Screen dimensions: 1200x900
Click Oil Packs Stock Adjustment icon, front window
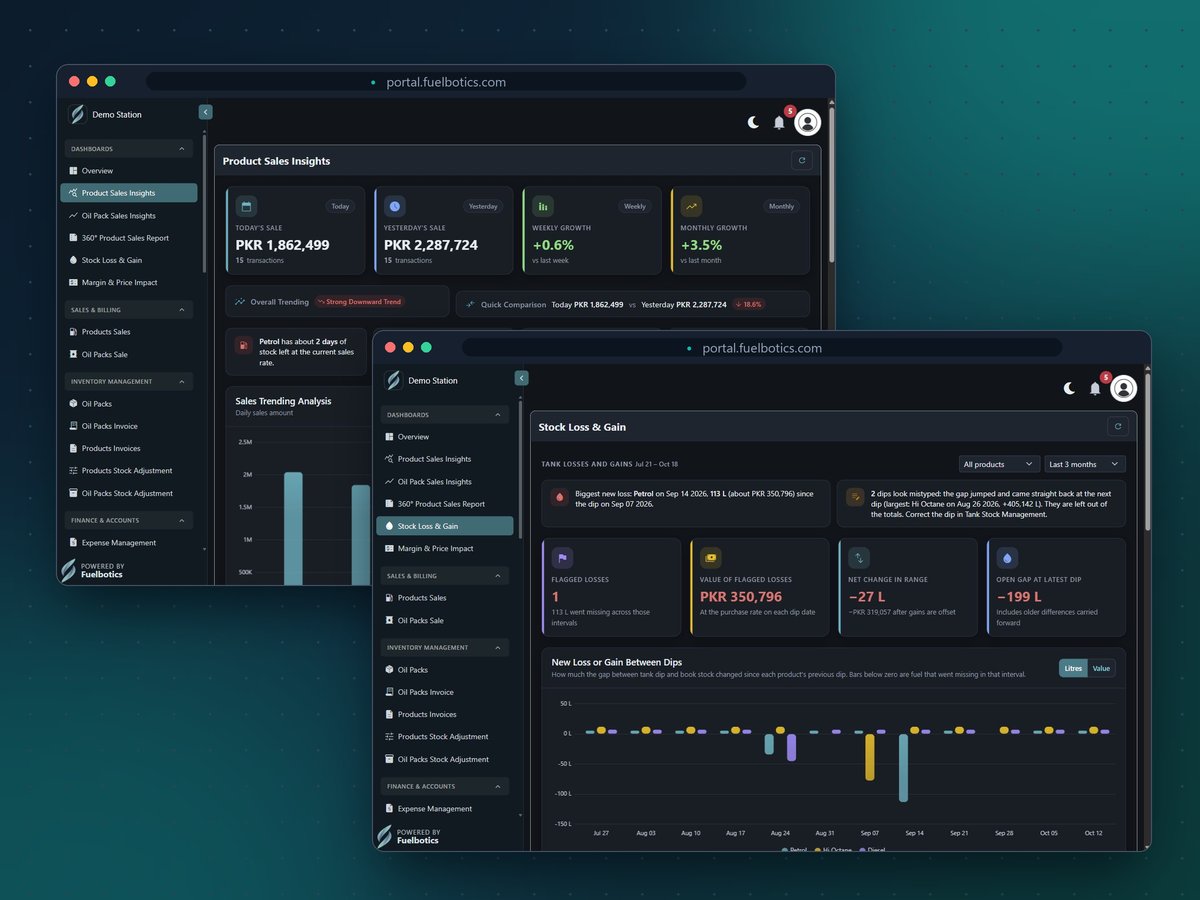coord(389,759)
